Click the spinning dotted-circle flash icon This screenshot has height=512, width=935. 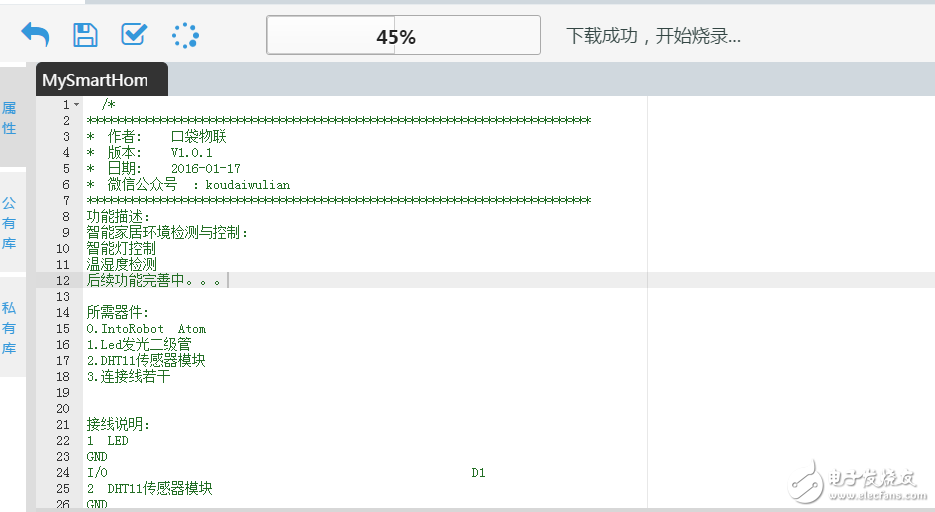coord(185,35)
